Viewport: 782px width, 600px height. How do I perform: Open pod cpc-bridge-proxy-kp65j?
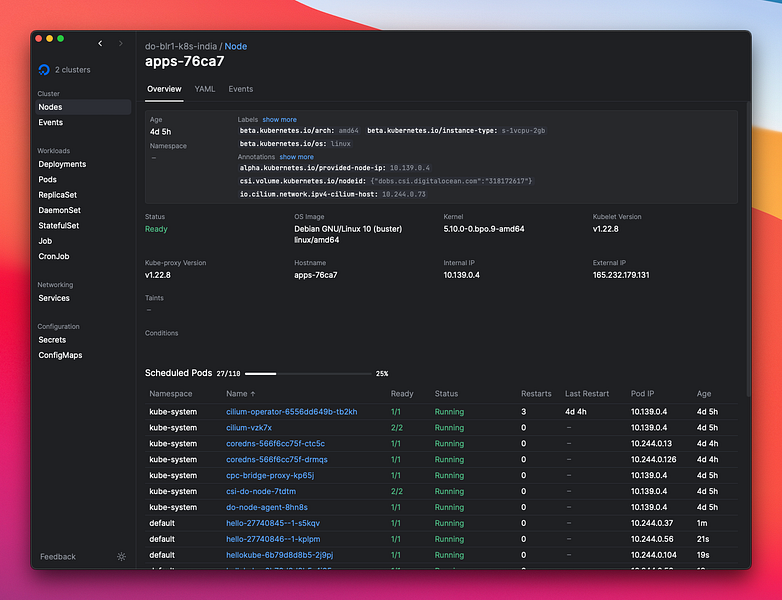pos(270,476)
